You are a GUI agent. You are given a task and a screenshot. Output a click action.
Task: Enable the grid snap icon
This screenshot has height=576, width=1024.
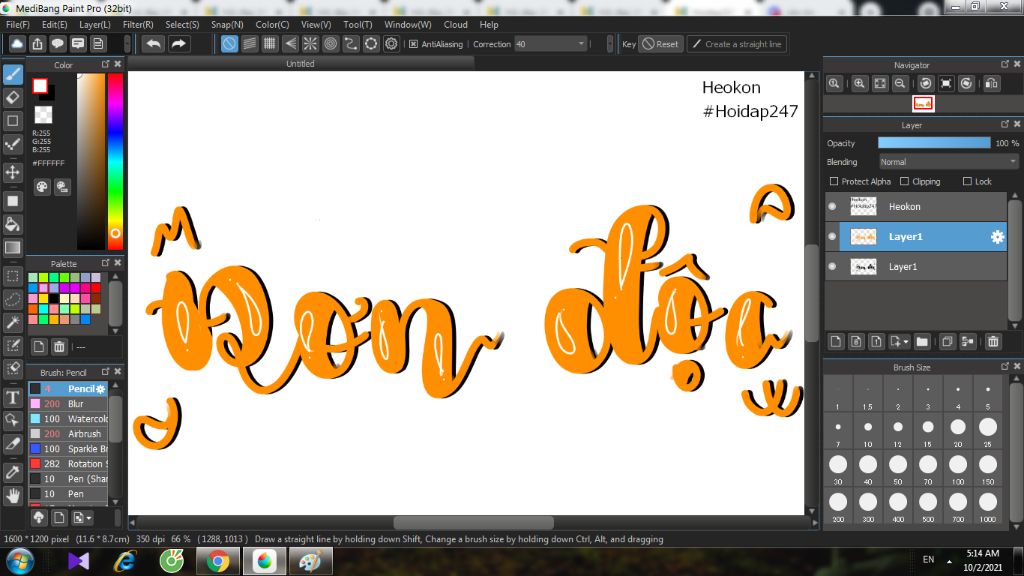(270, 44)
